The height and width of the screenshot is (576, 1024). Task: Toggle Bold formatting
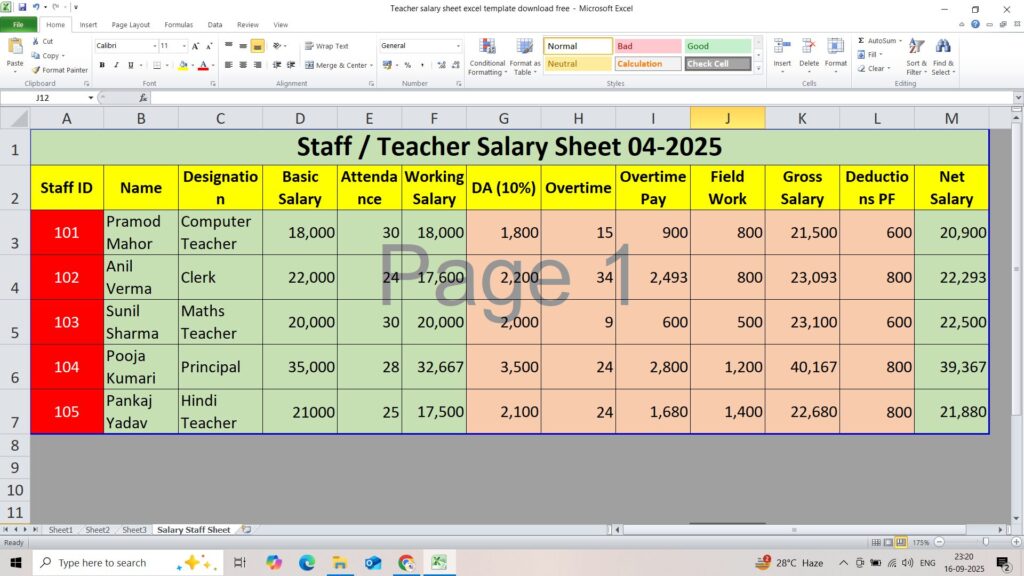coord(102,65)
